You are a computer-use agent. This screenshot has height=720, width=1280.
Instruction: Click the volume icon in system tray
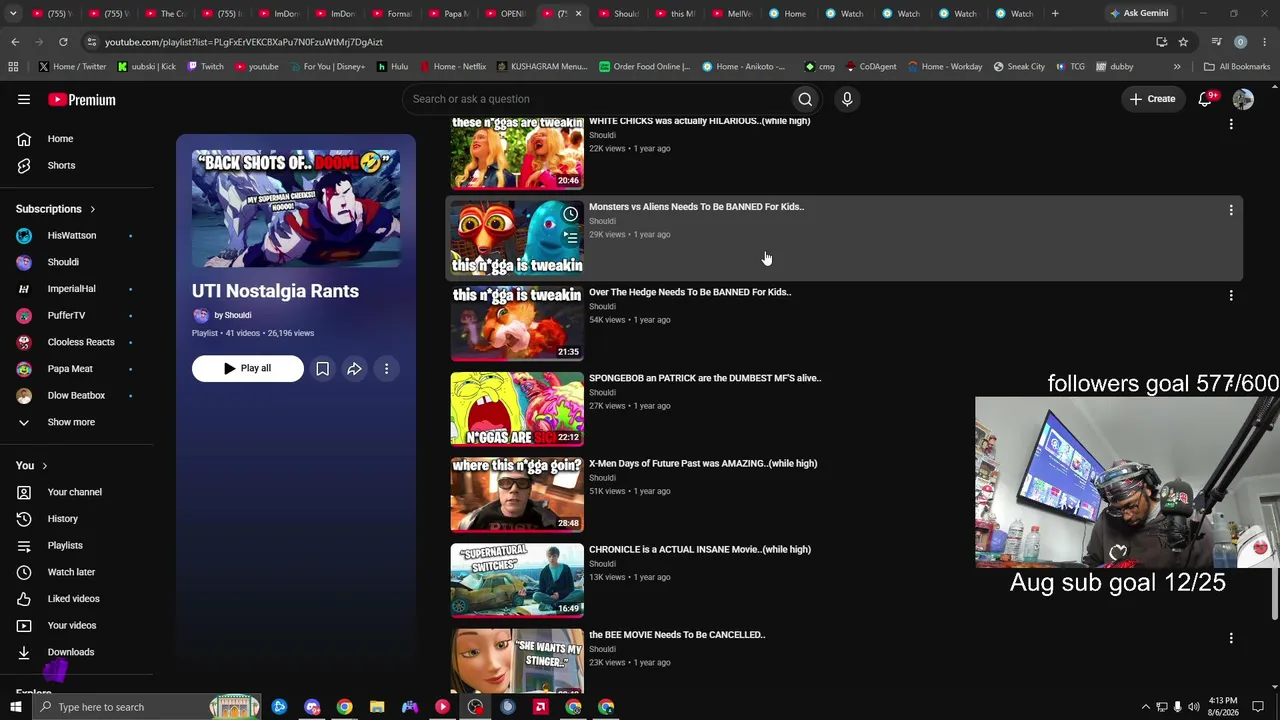pyautogui.click(x=1194, y=707)
